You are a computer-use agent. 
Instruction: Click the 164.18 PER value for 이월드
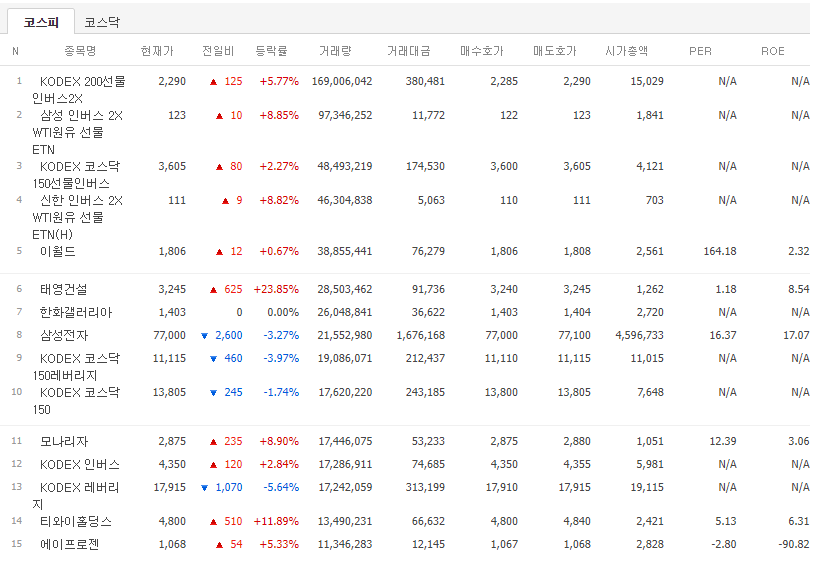click(x=720, y=251)
